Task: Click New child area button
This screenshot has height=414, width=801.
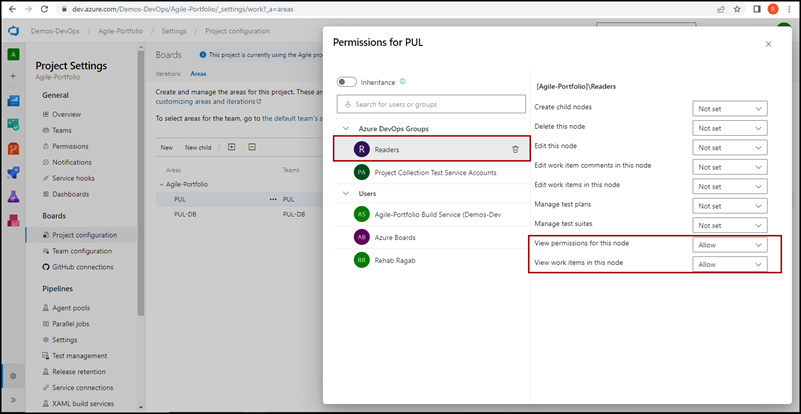Action: tap(198, 147)
